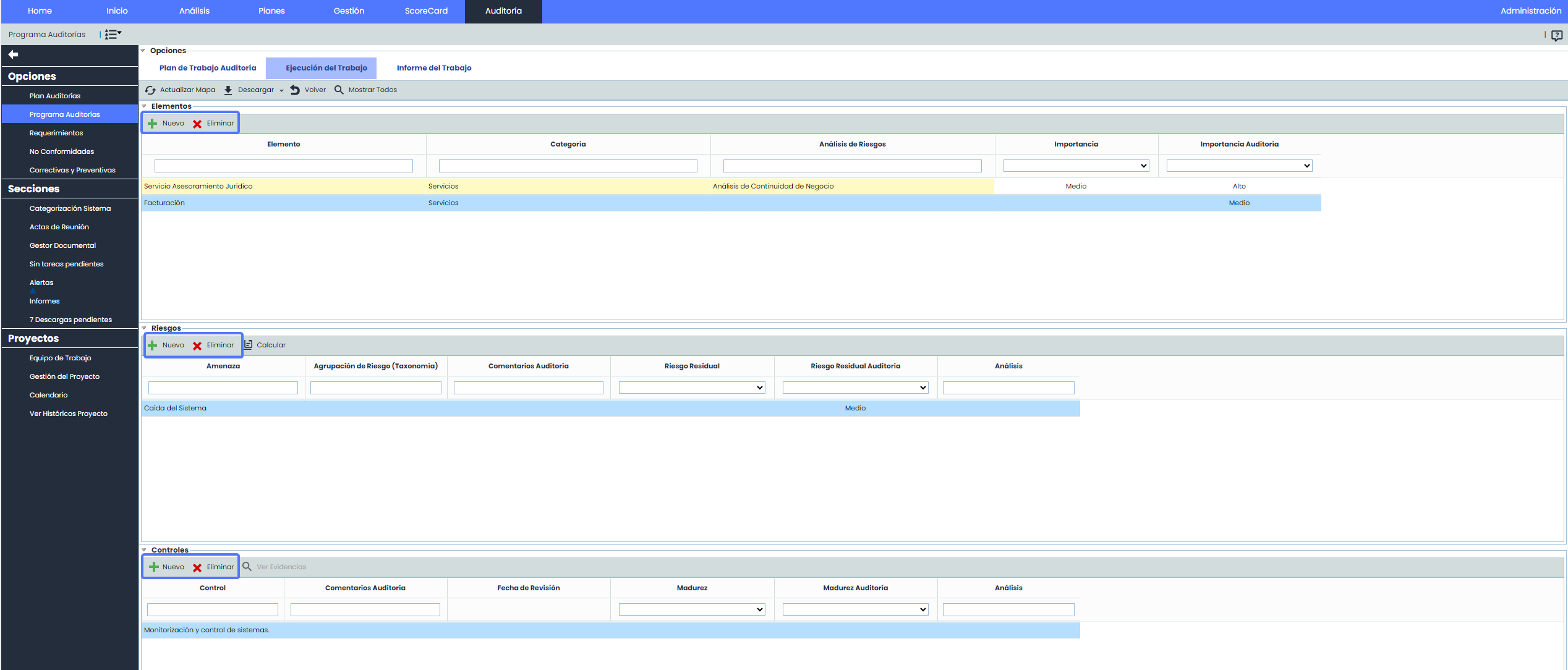This screenshot has height=670, width=1568.
Task: Open the list menu icon beside Programa Auditorías
Action: (x=113, y=35)
